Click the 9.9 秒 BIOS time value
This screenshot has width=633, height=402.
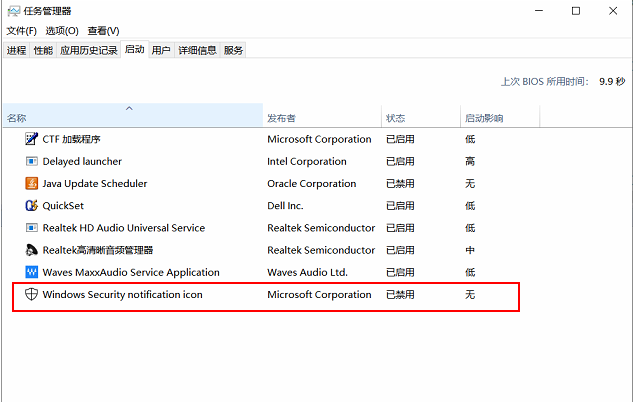612,82
